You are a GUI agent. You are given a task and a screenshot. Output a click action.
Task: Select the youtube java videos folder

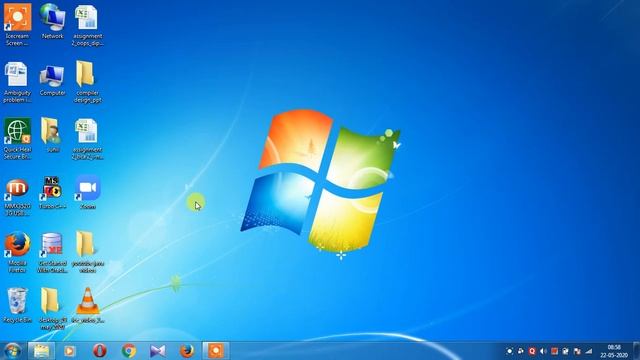(87, 252)
